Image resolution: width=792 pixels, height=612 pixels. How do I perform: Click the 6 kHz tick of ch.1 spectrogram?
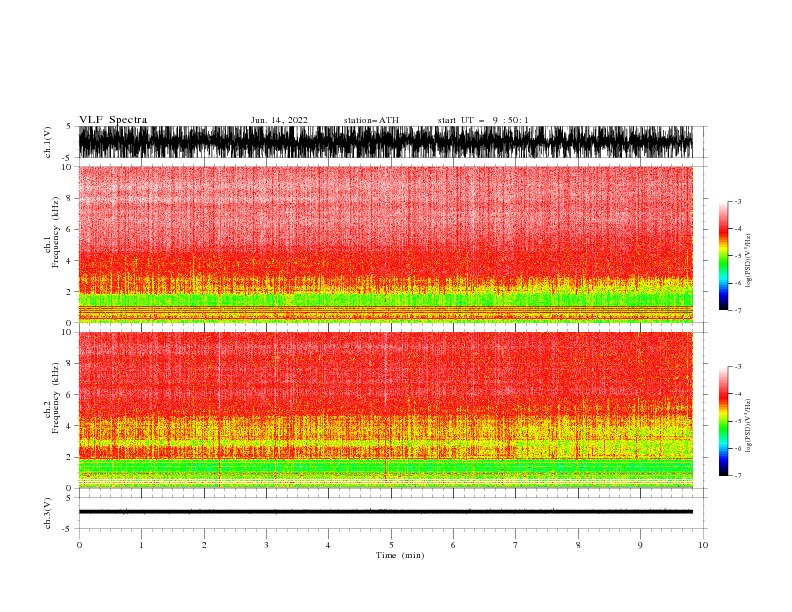(70, 229)
